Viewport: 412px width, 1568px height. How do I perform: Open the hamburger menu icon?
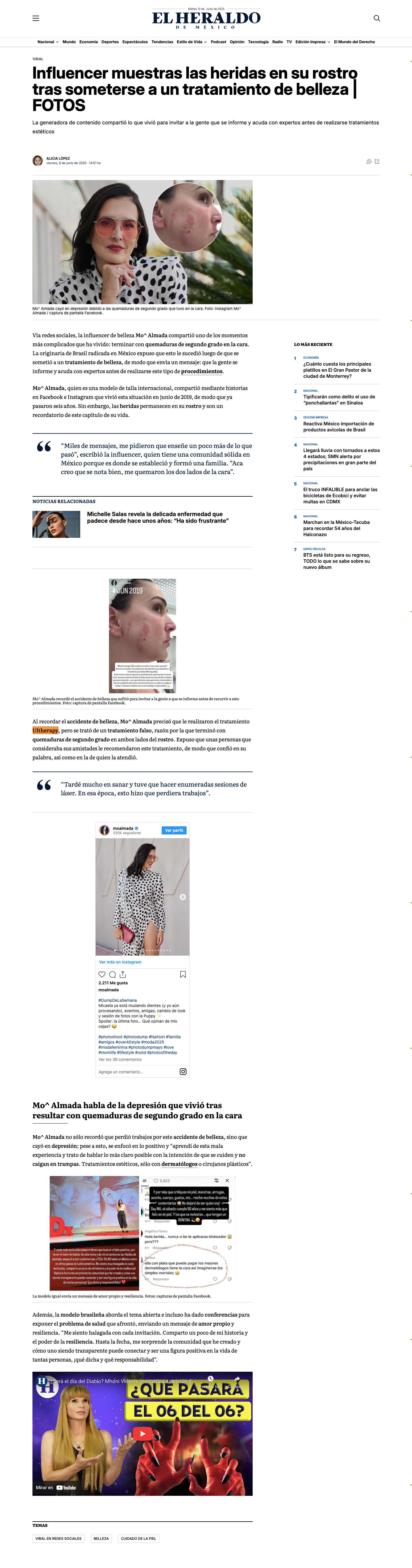click(36, 18)
